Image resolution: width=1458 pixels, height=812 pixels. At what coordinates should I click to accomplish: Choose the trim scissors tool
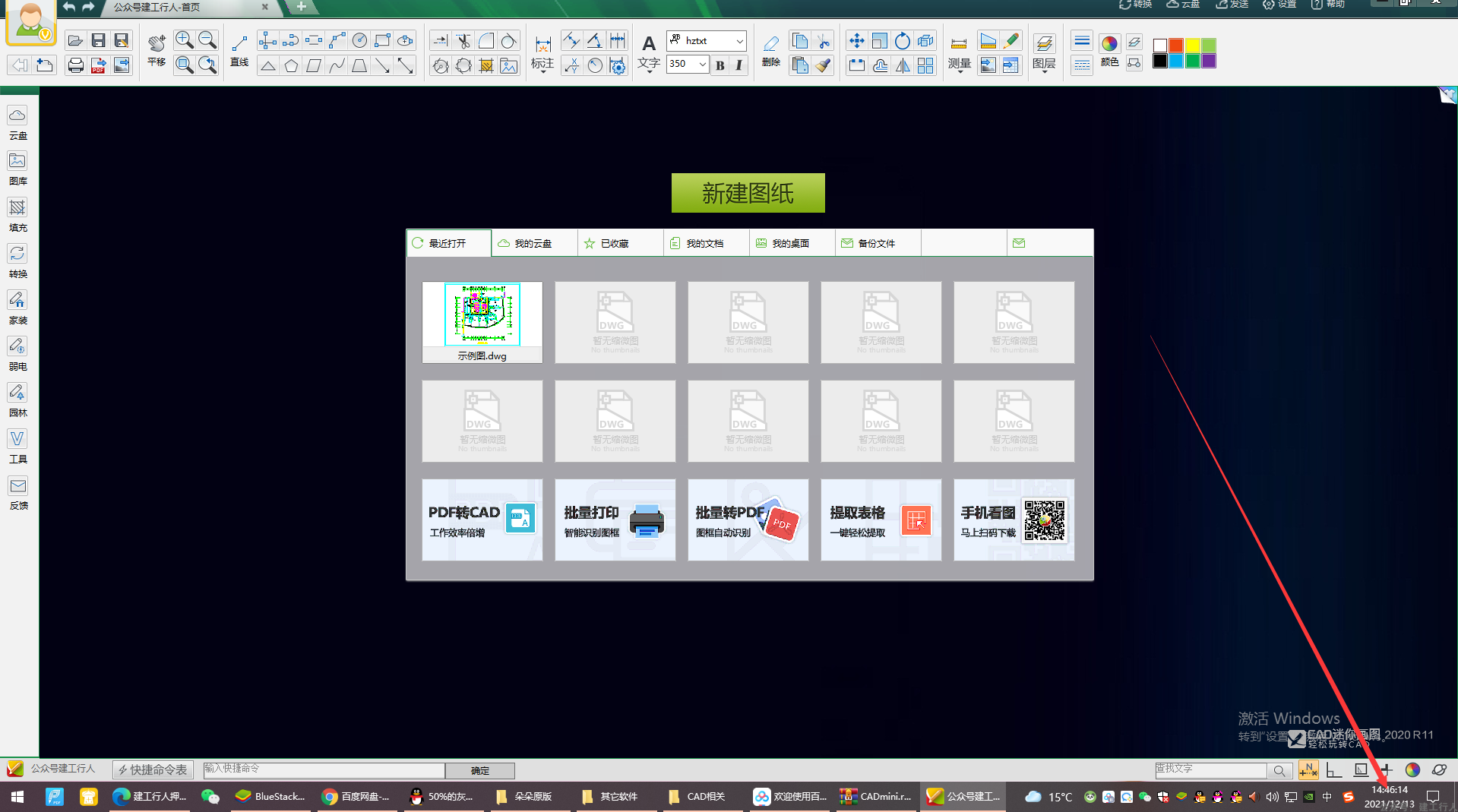tap(463, 40)
